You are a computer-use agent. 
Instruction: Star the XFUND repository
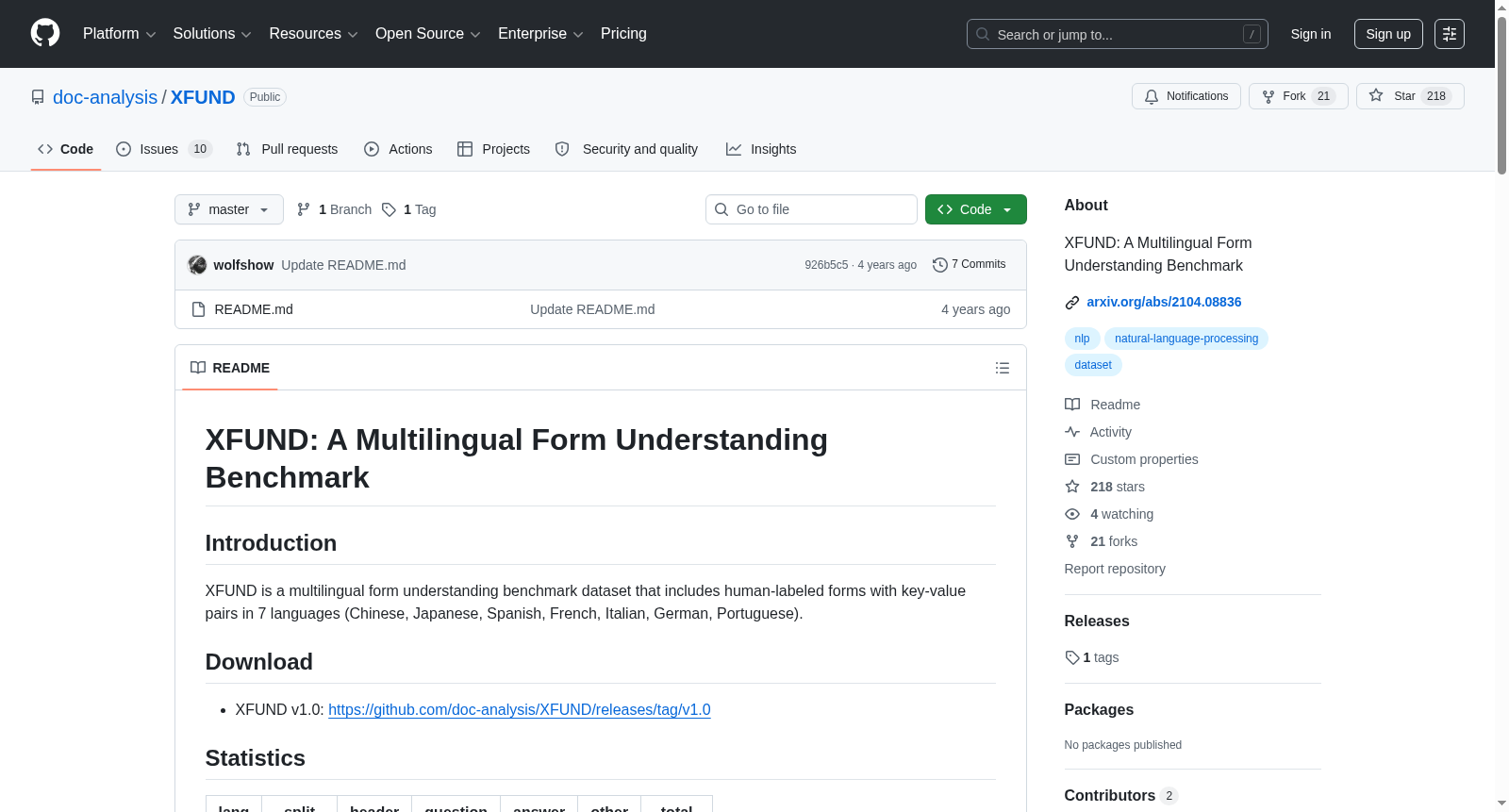1410,96
